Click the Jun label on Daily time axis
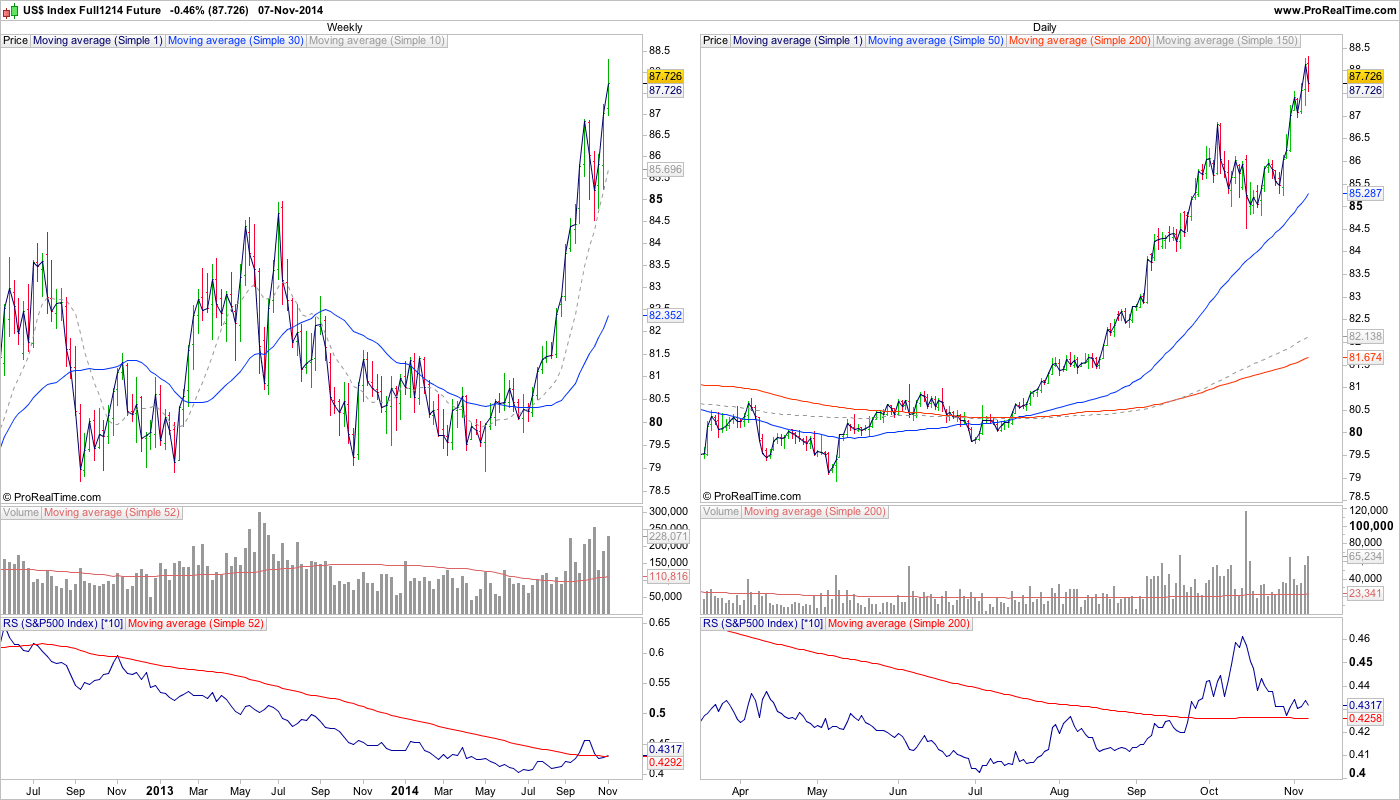Image resolution: width=1400 pixels, height=800 pixels. pos(897,790)
